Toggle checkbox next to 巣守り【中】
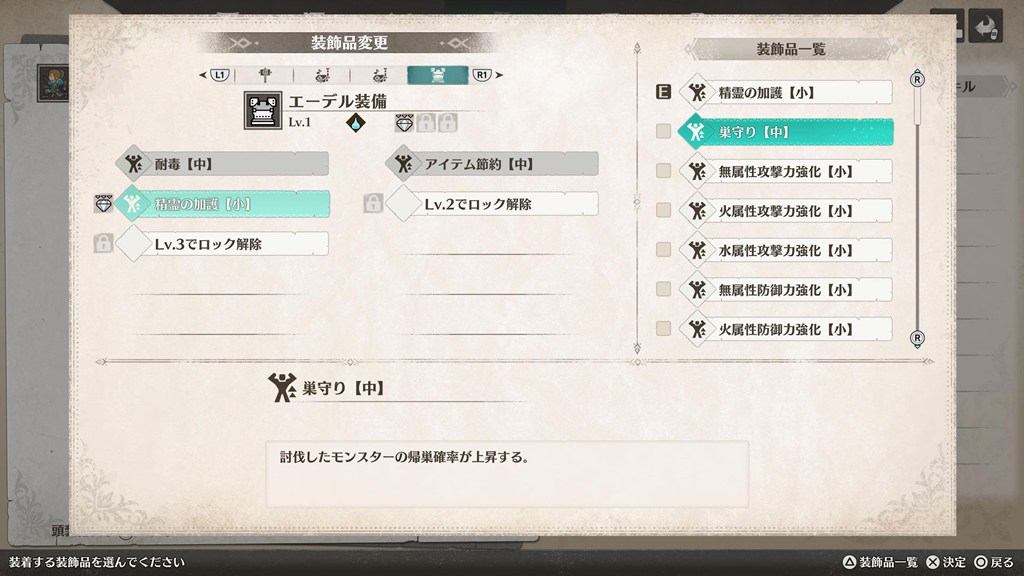Image resolution: width=1024 pixels, height=576 pixels. (x=664, y=131)
